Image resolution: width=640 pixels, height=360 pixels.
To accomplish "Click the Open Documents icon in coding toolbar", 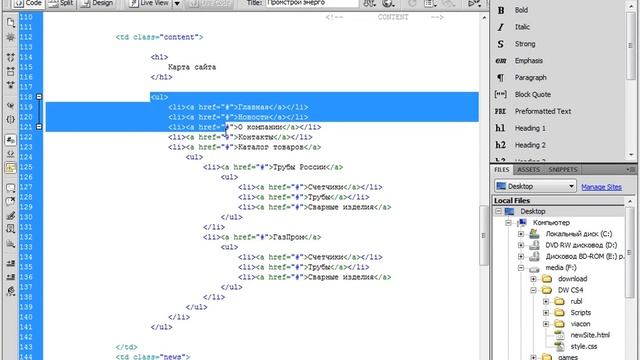I will coord(11,23).
